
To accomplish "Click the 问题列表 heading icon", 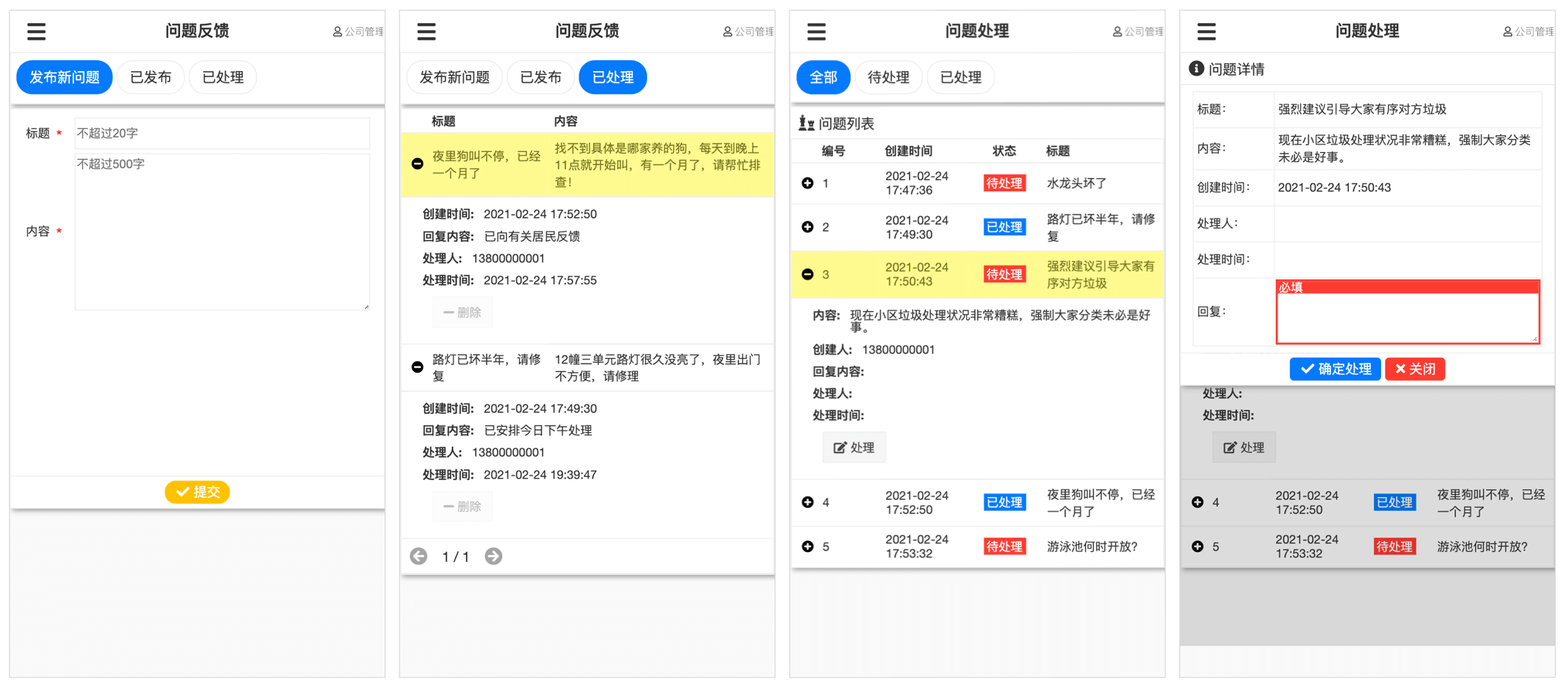I will coord(806,123).
